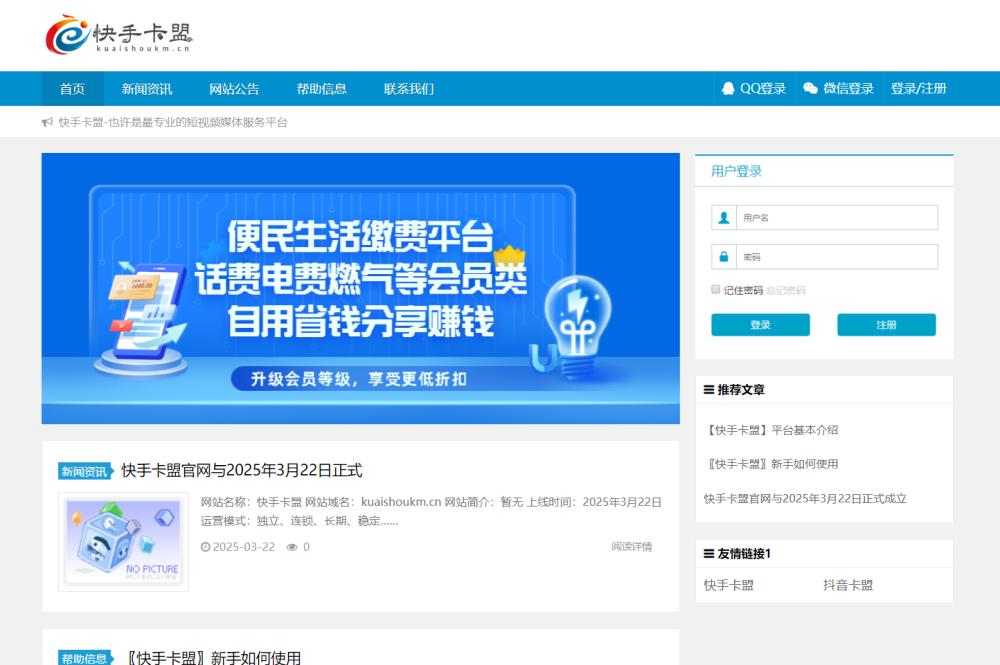
Task: Click the 2025-03-22 date text
Action: (x=244, y=547)
